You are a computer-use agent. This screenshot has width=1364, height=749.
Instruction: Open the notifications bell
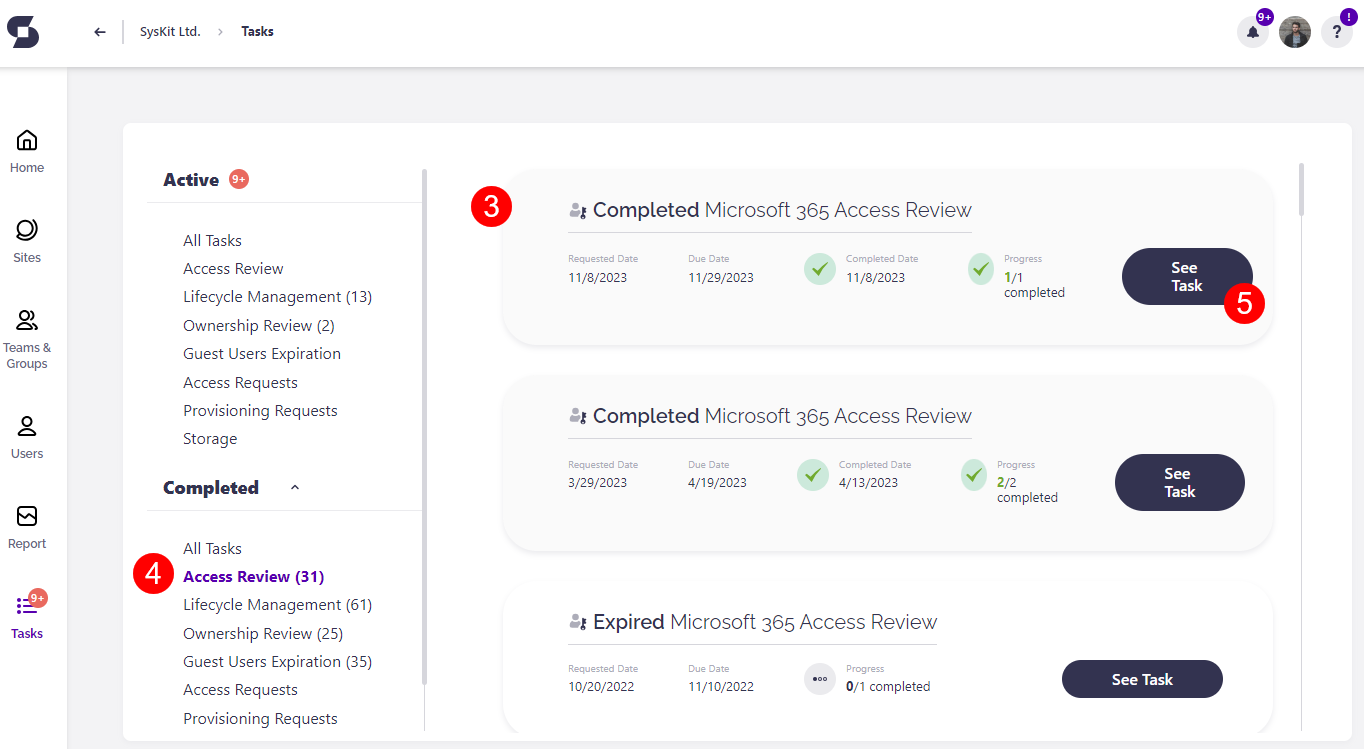pyautogui.click(x=1253, y=31)
